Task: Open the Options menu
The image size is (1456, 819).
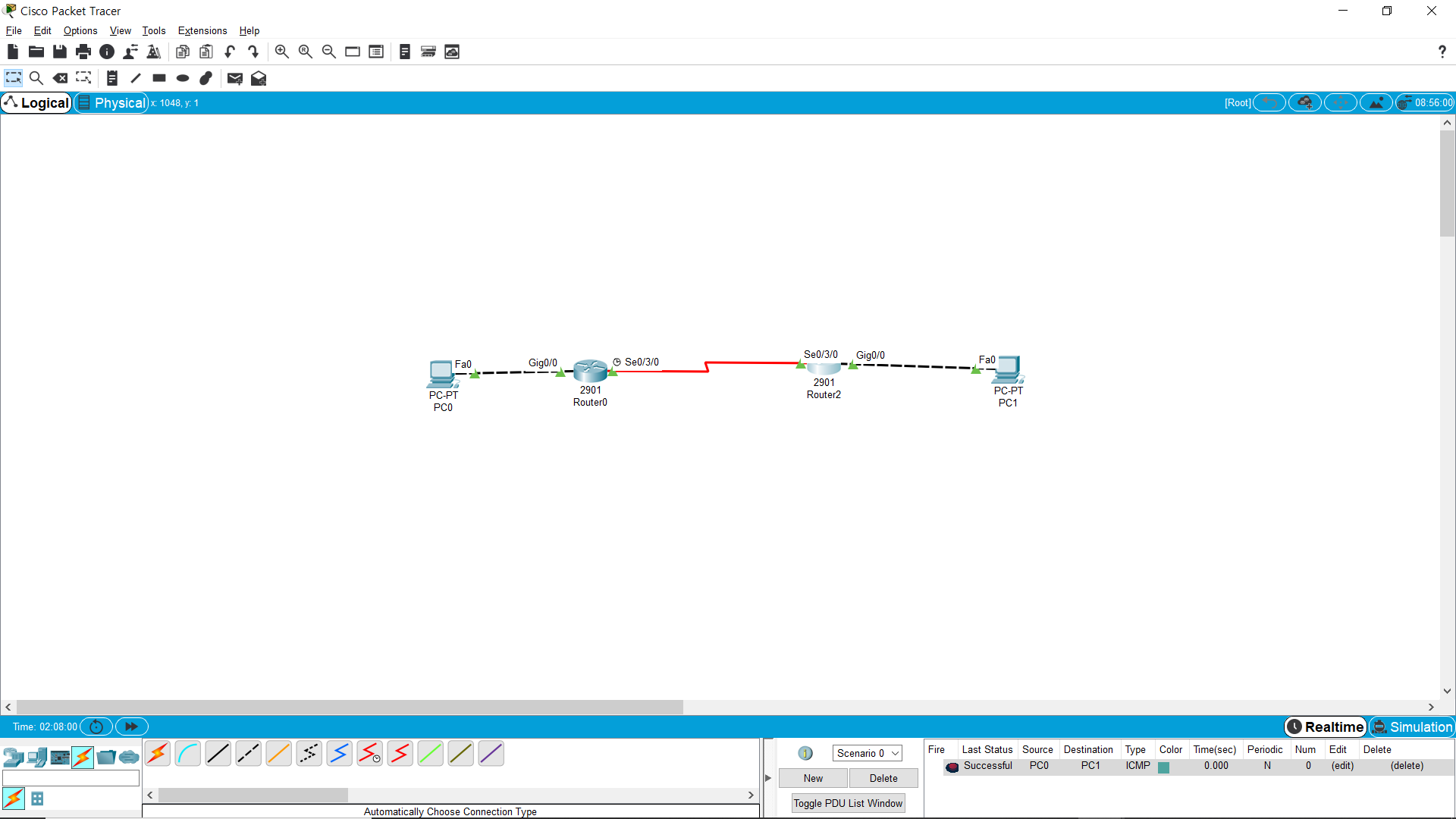Action: click(x=80, y=30)
